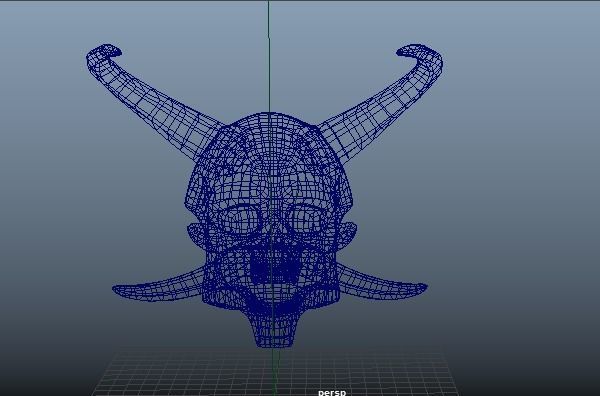Click the persp camera label
The height and width of the screenshot is (396, 600).
(332, 393)
